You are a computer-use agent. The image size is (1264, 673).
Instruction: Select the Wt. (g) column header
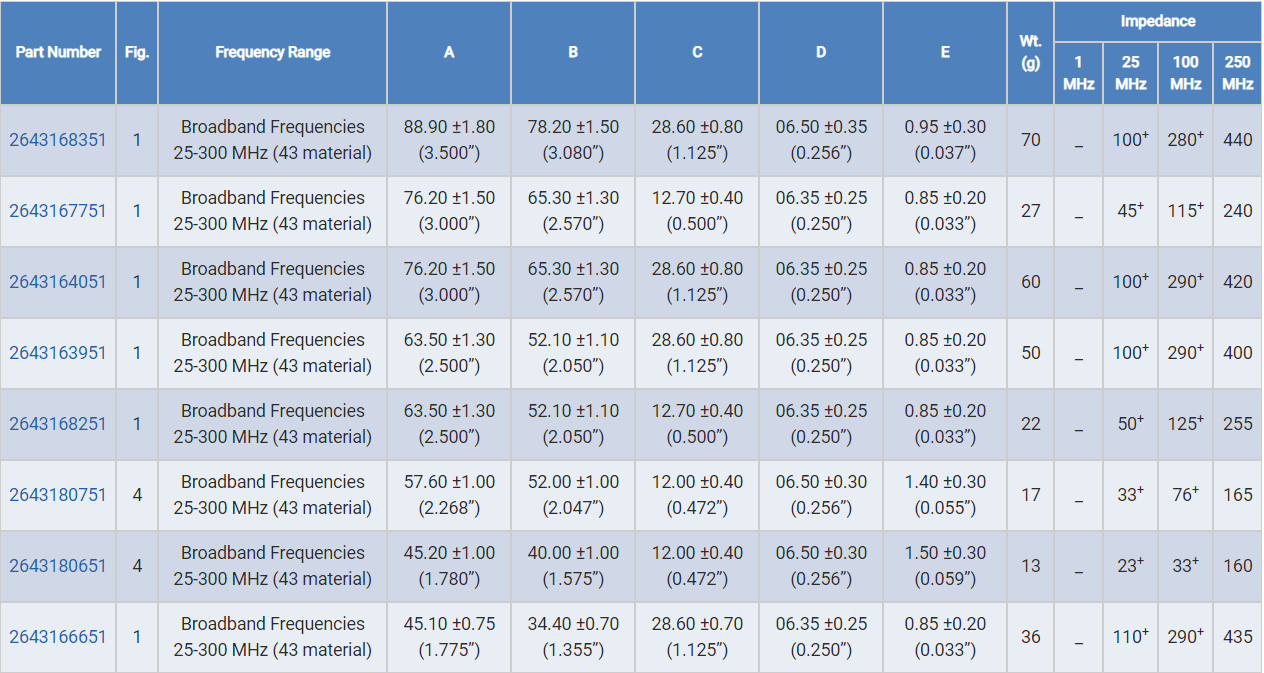[x=1030, y=52]
